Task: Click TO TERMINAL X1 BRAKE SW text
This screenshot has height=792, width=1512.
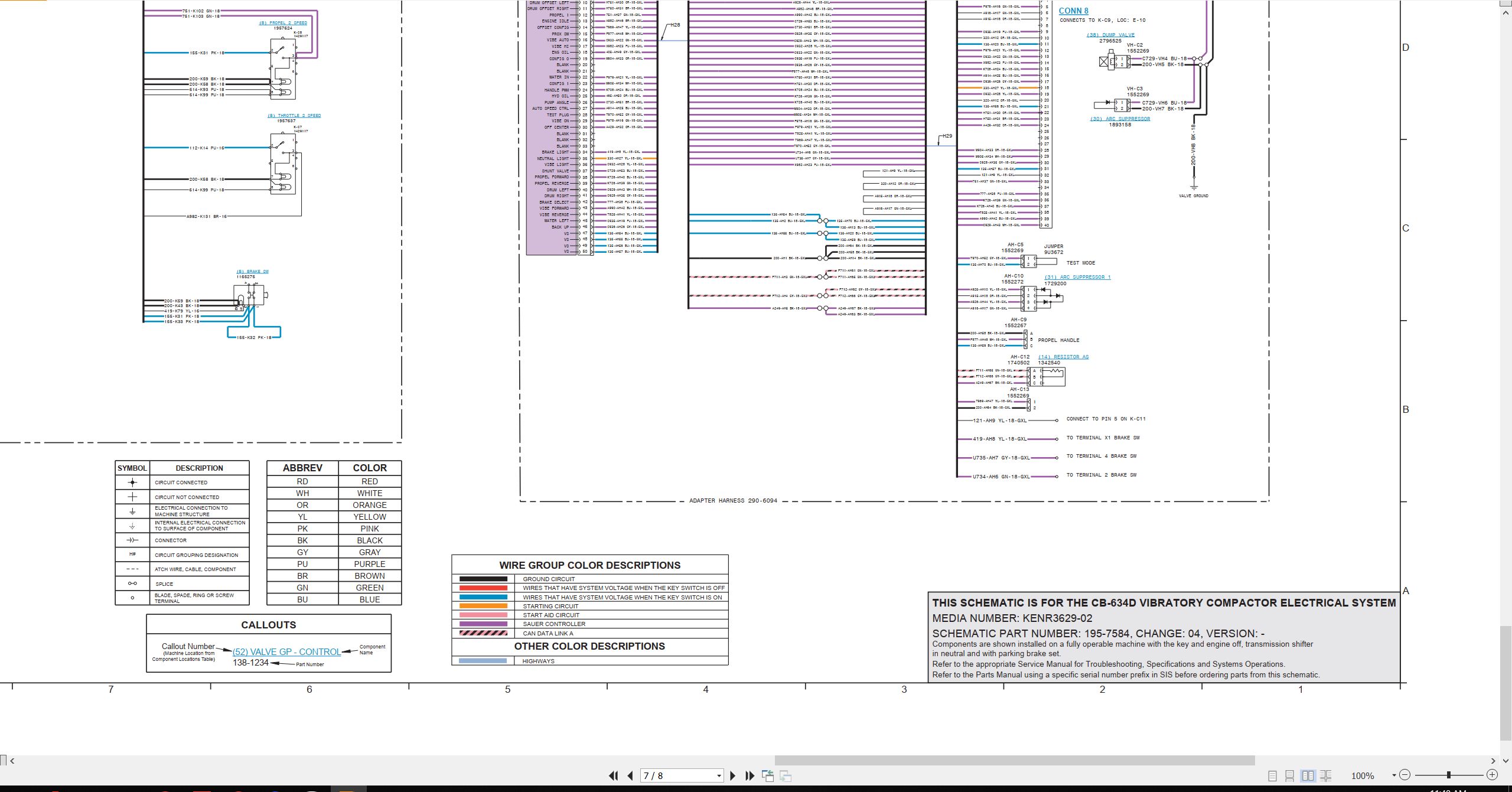Action: (1103, 438)
